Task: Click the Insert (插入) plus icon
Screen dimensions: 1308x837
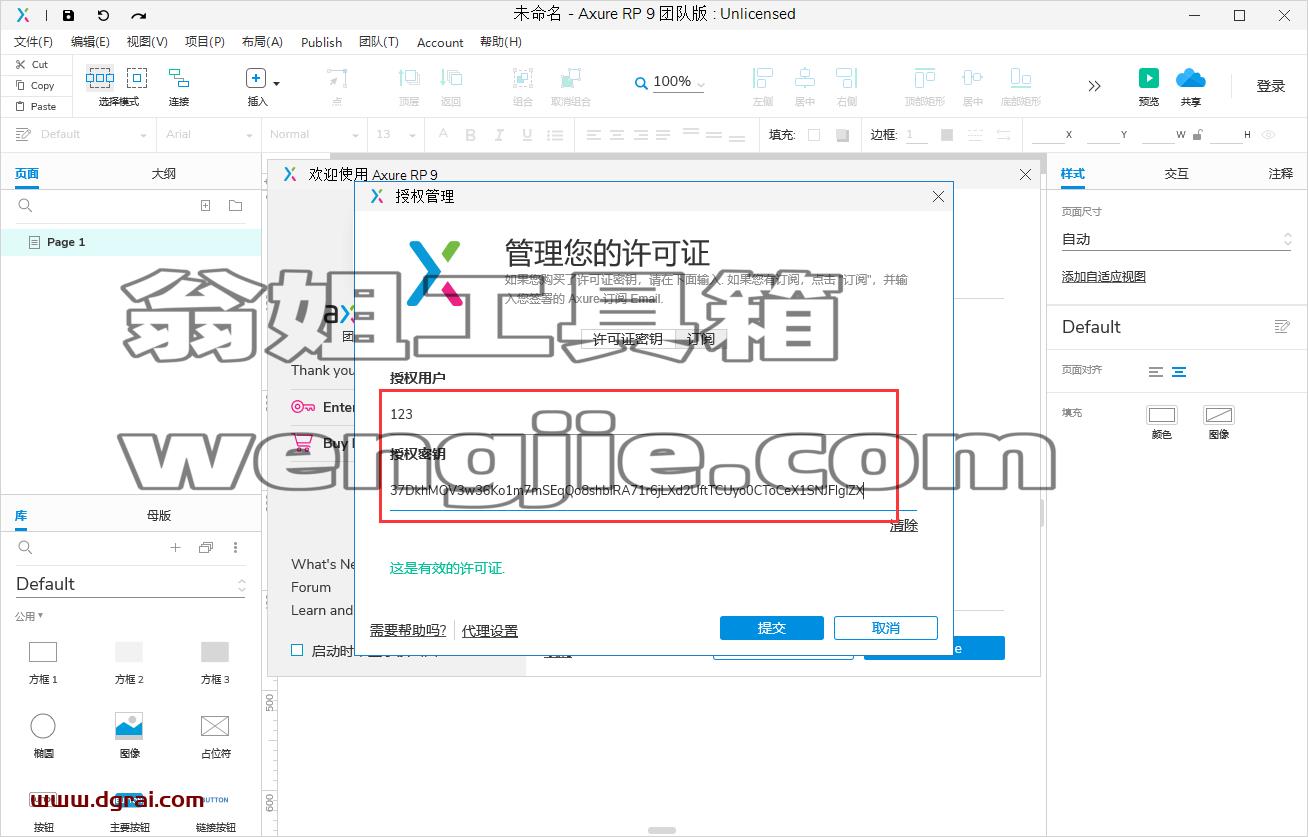Action: (255, 78)
